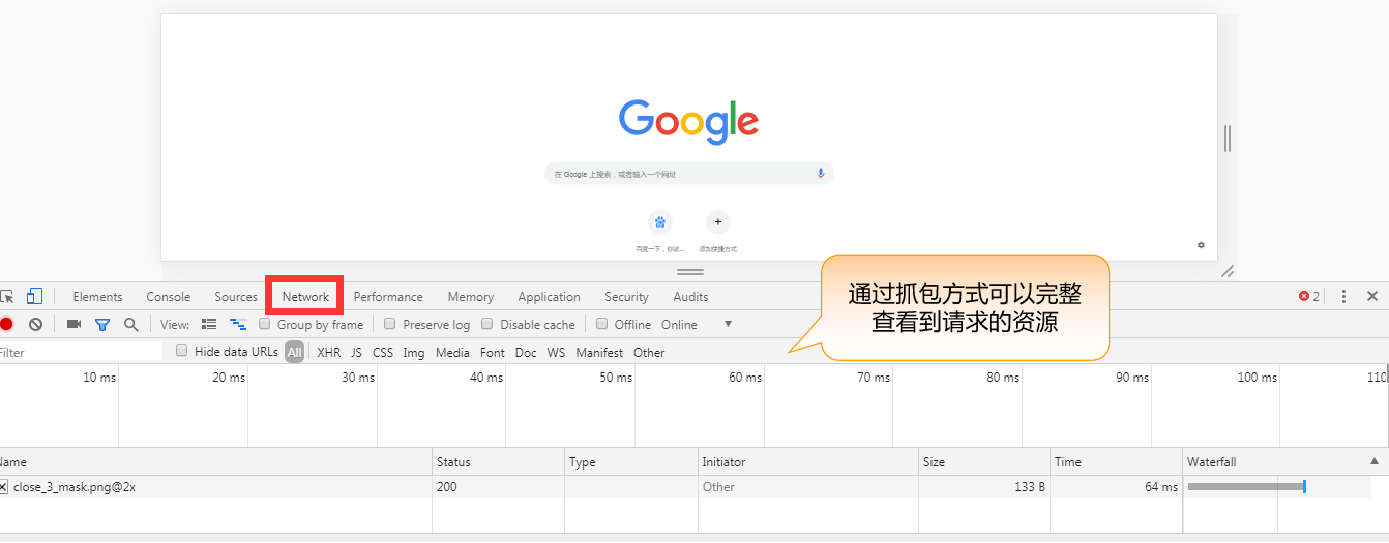Open the Audits tab
This screenshot has width=1389, height=543.
pos(691,296)
